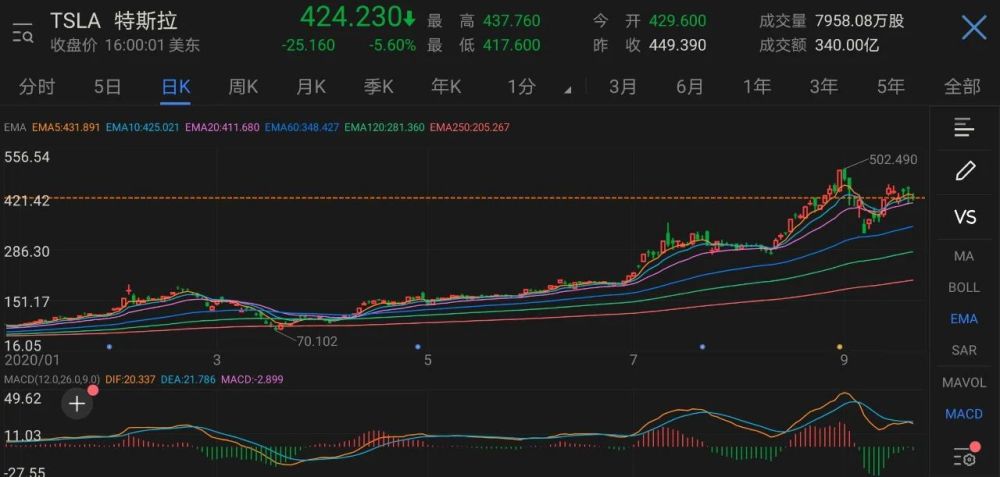1000x477 pixels.
Task: Select the 月K monthly candlestick tab
Action: tap(311, 87)
